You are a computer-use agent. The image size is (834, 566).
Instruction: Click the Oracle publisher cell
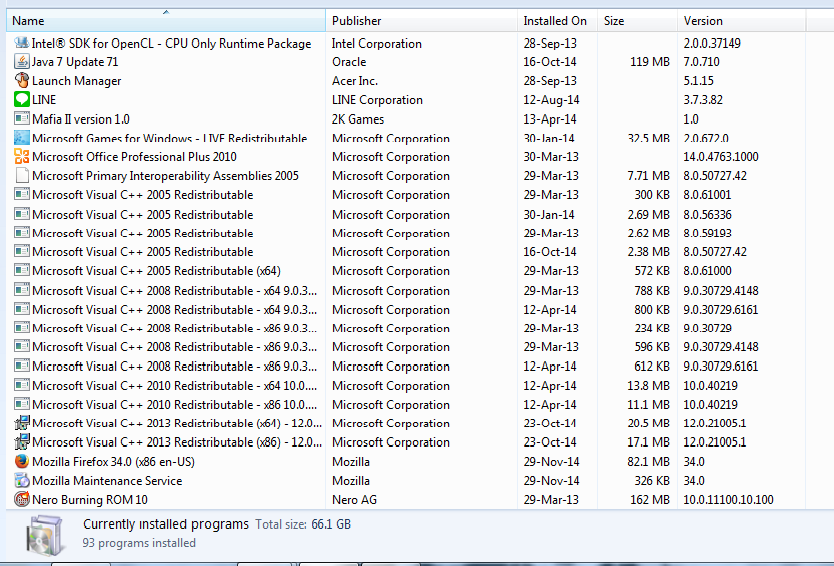coord(349,62)
